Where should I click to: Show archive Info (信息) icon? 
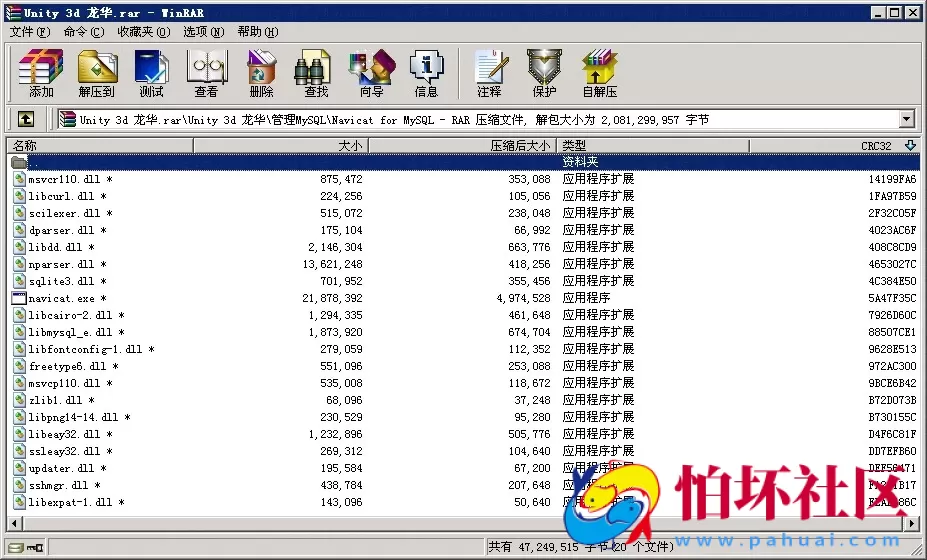tap(426, 73)
